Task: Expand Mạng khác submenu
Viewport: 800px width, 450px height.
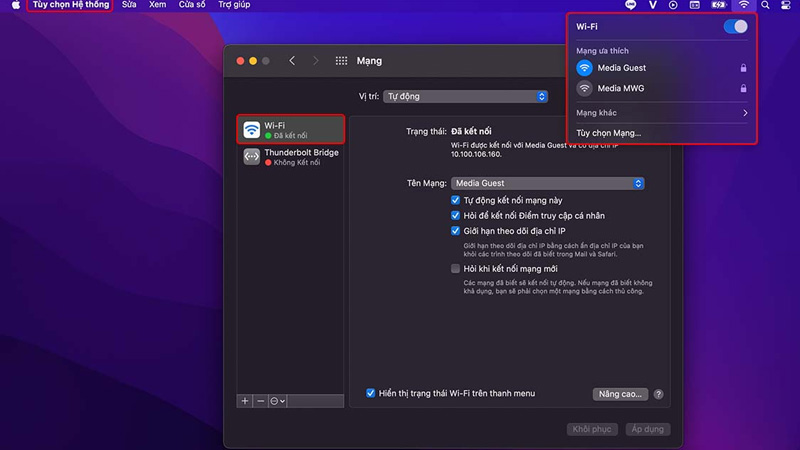Action: (661, 113)
